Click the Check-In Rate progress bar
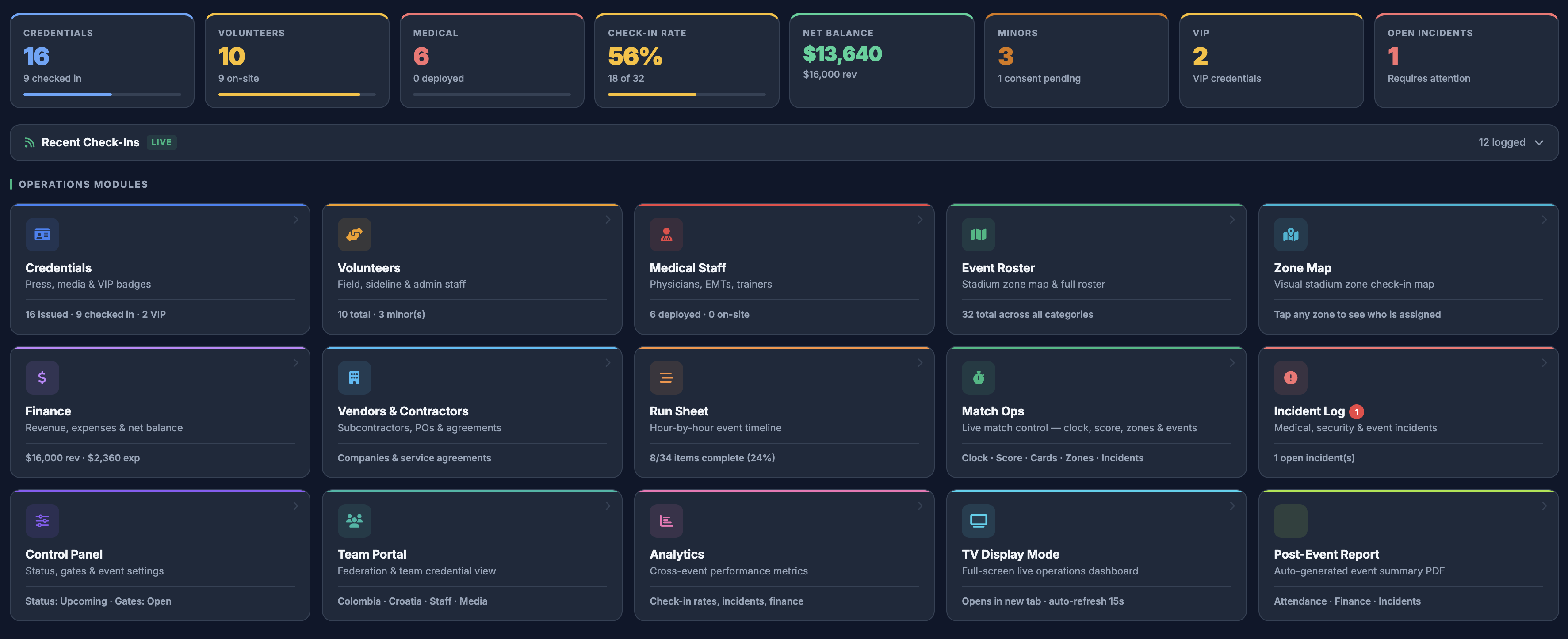1568x639 pixels. 687,95
